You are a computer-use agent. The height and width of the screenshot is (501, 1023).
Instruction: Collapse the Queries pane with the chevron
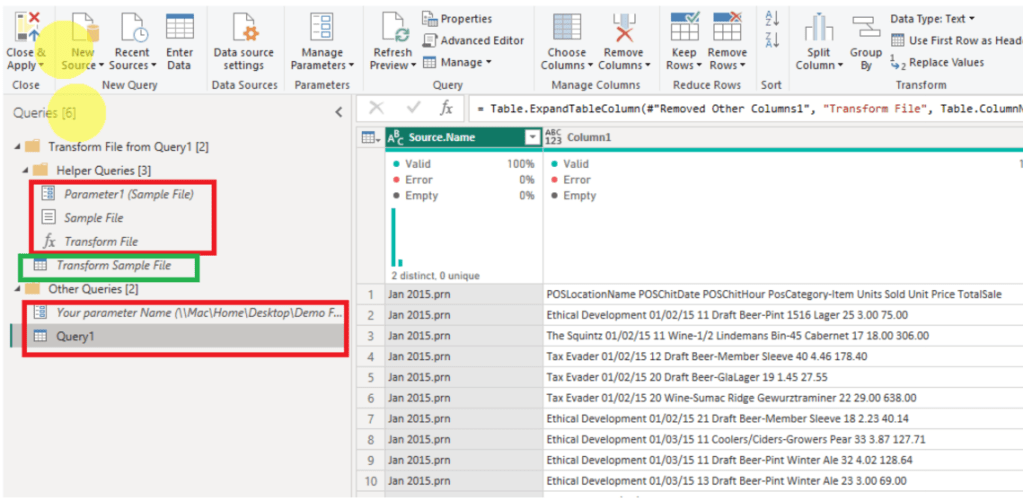click(338, 113)
